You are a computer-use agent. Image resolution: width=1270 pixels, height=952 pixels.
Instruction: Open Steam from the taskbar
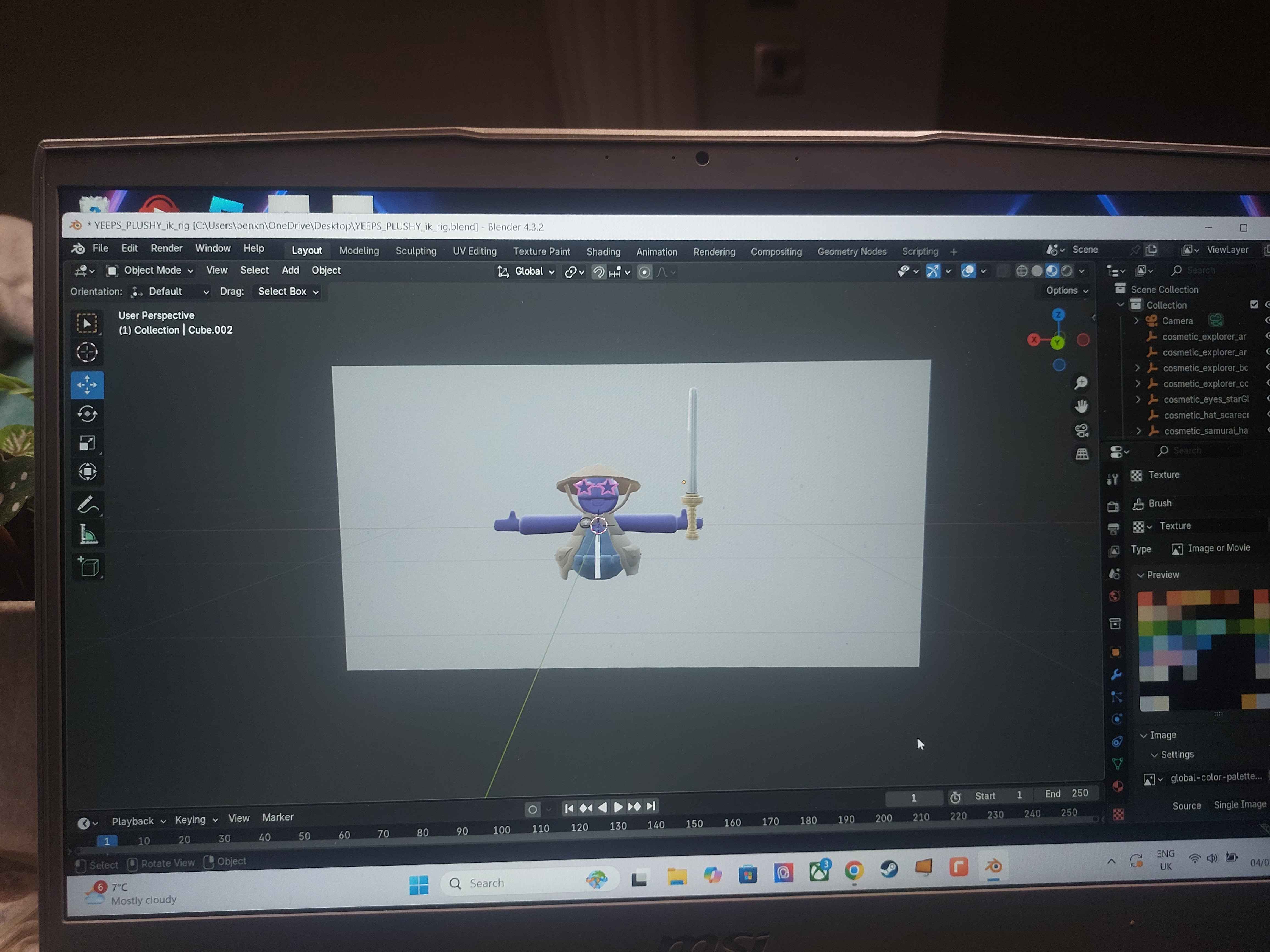889,869
